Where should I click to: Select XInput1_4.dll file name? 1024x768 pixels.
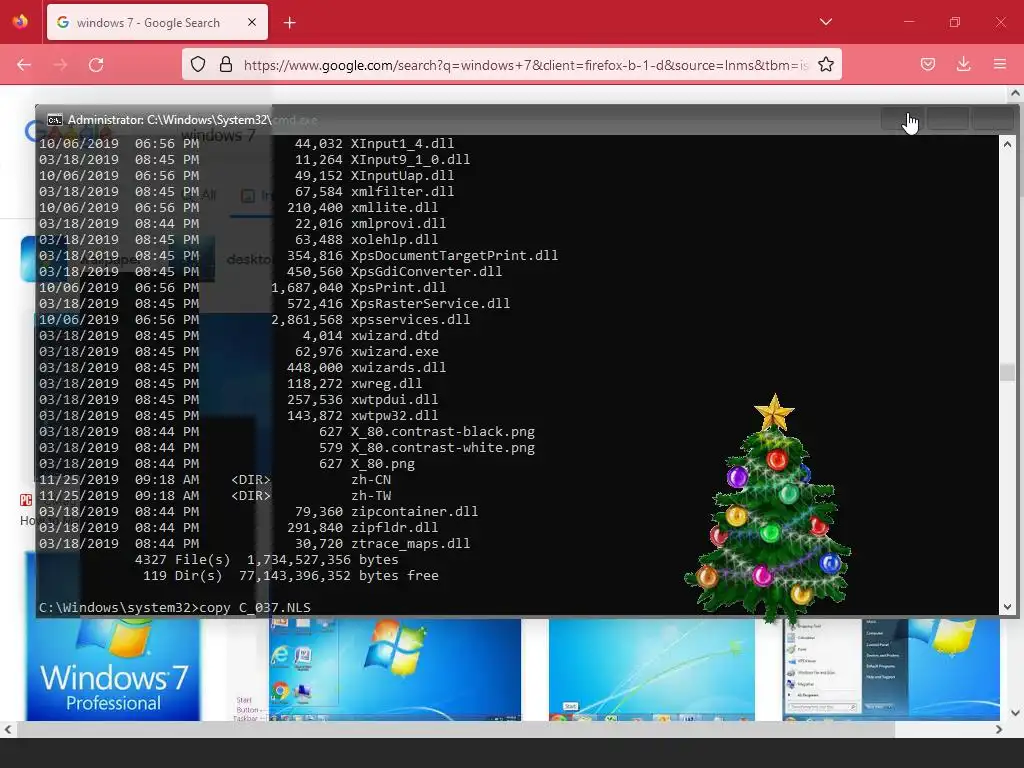tap(402, 144)
